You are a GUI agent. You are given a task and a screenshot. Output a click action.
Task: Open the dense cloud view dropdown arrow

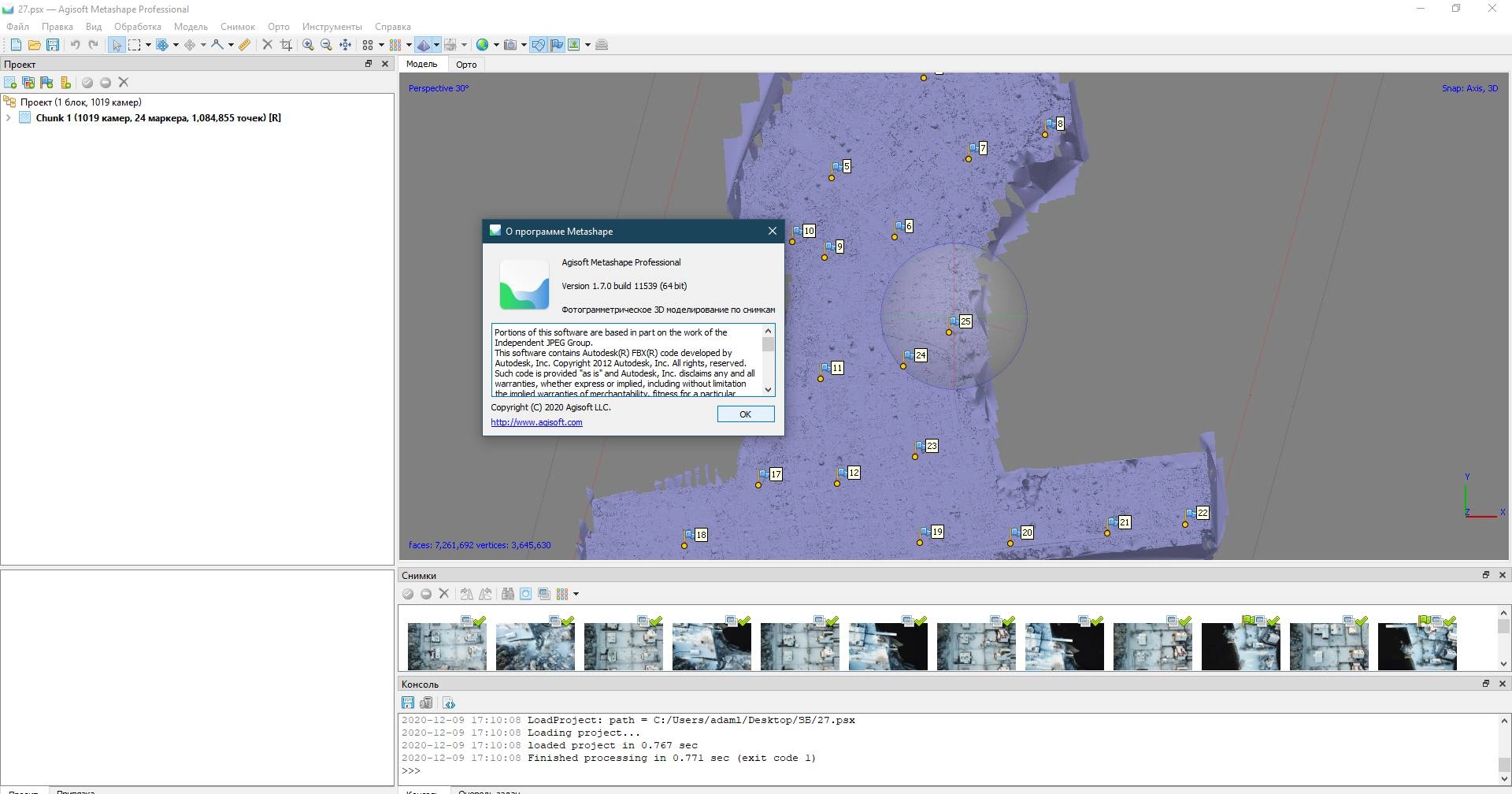pos(409,45)
